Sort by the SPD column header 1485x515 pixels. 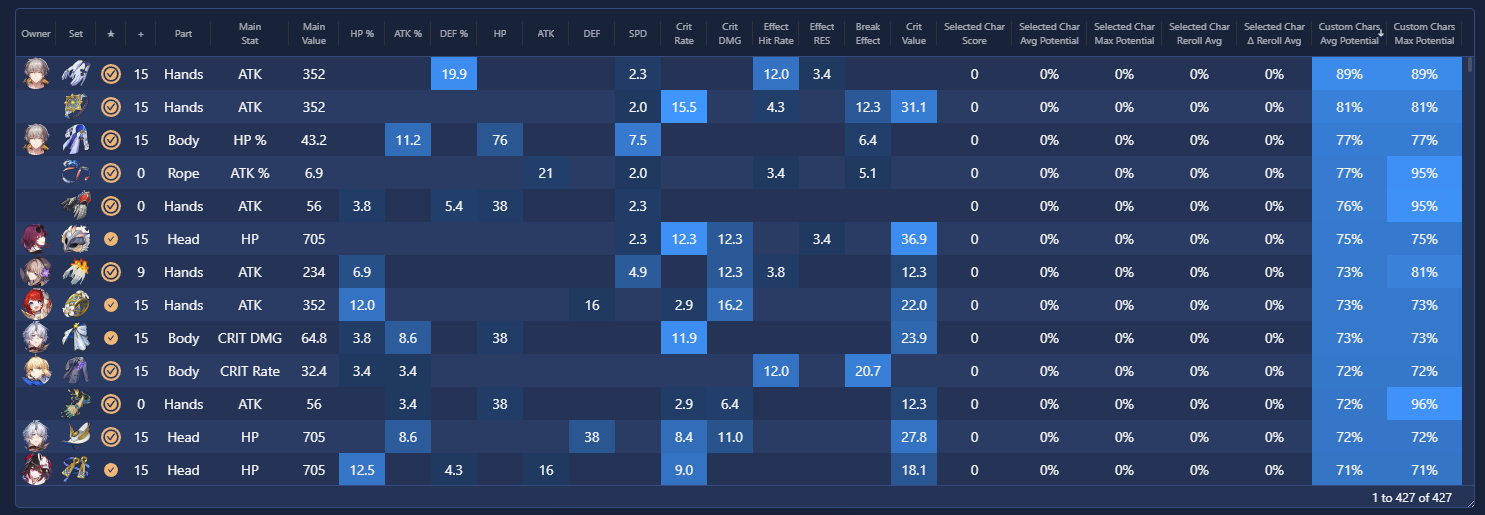(x=638, y=33)
